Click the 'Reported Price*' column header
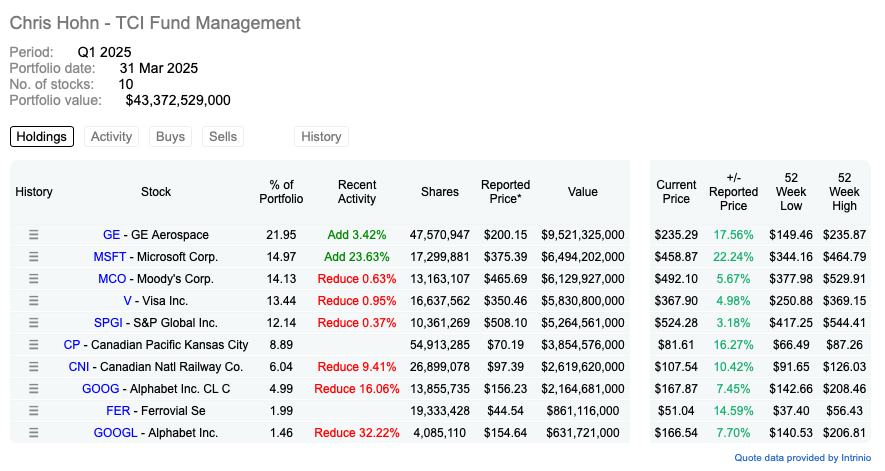Image resolution: width=885 pixels, height=471 pixels. point(505,192)
